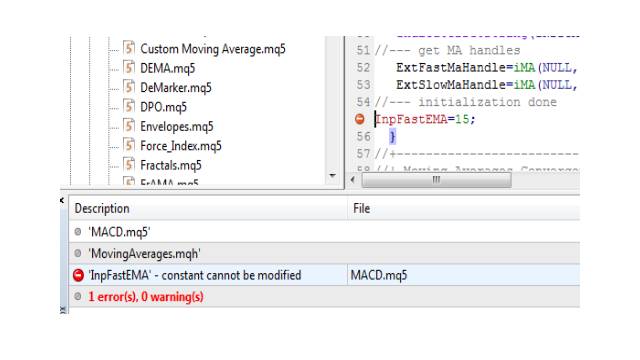Viewport: 640px width, 360px height.
Task: Click code line 53 ExtSlowMaHandle=iMA
Action: pos(487,84)
